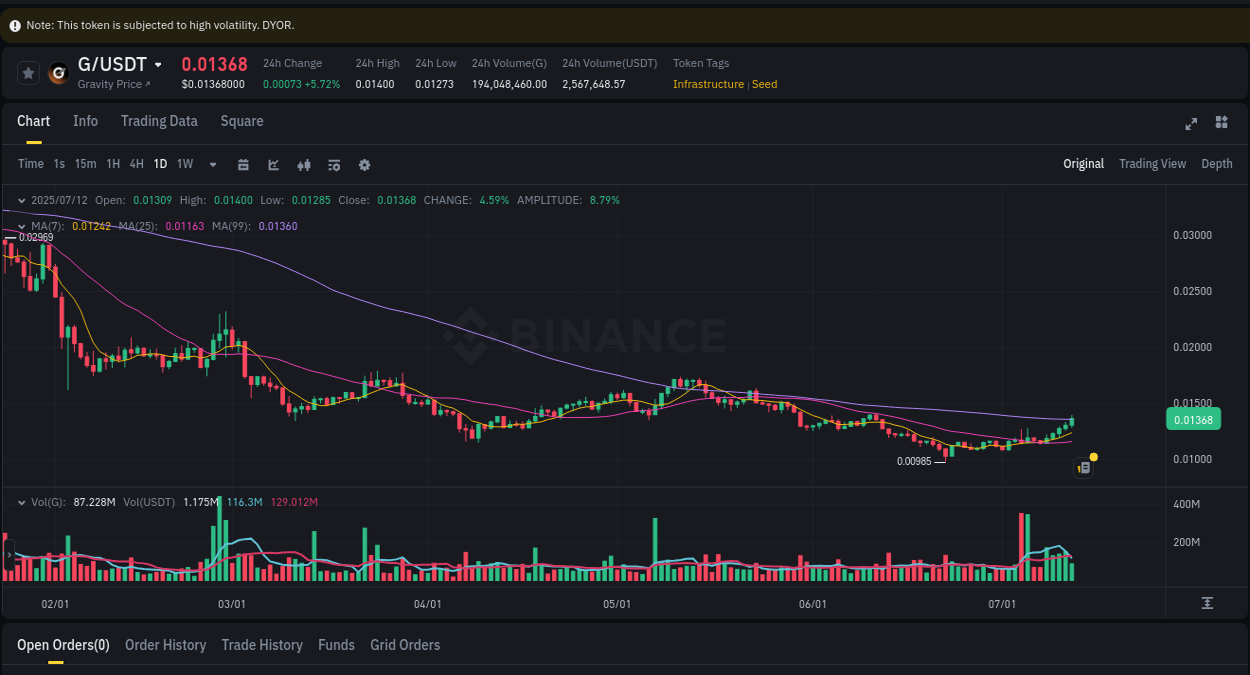Screen dimensions: 1250x675
Task: Favorite the G/USDT pair with star icon
Action: 28,72
